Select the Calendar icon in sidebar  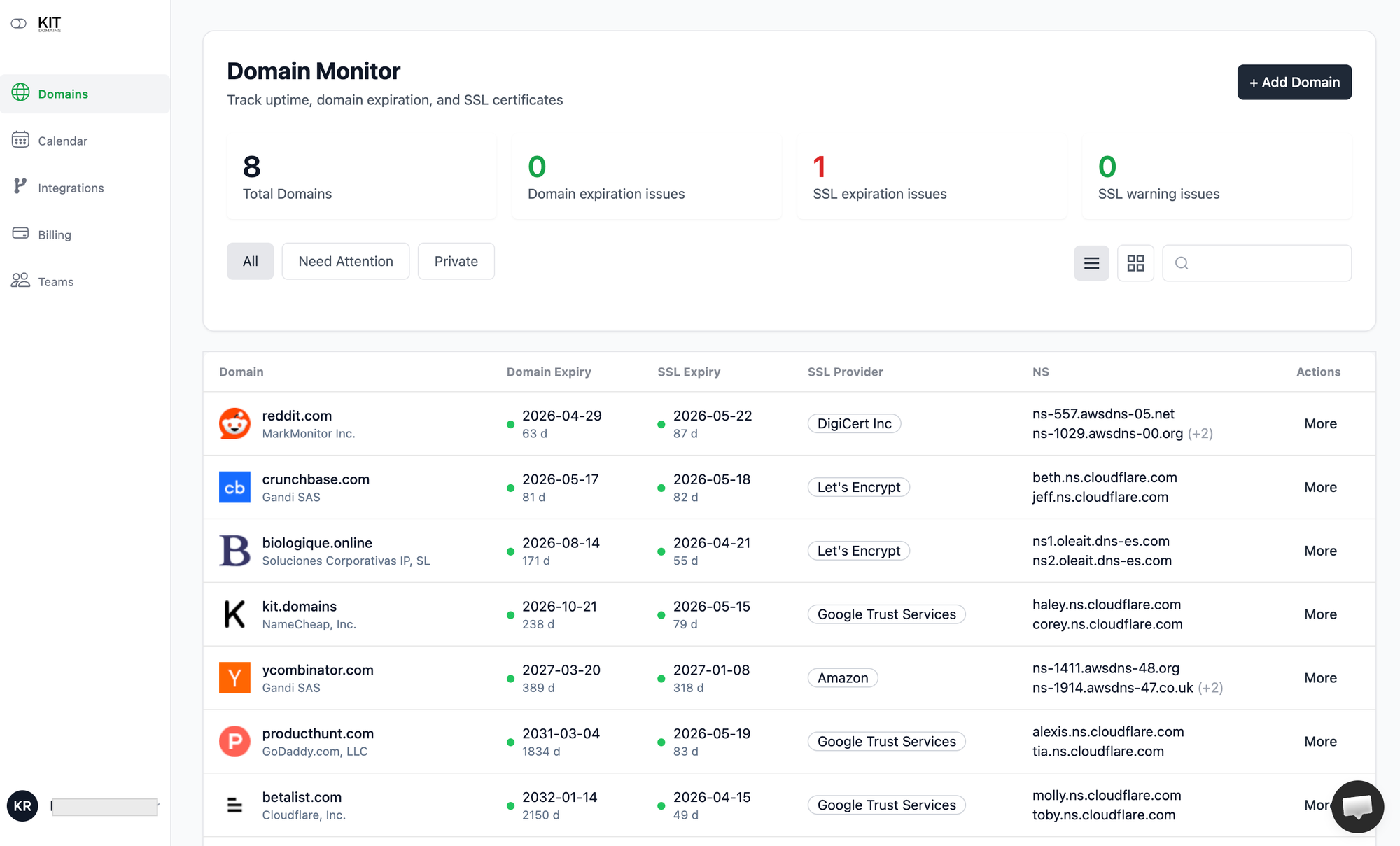point(21,140)
